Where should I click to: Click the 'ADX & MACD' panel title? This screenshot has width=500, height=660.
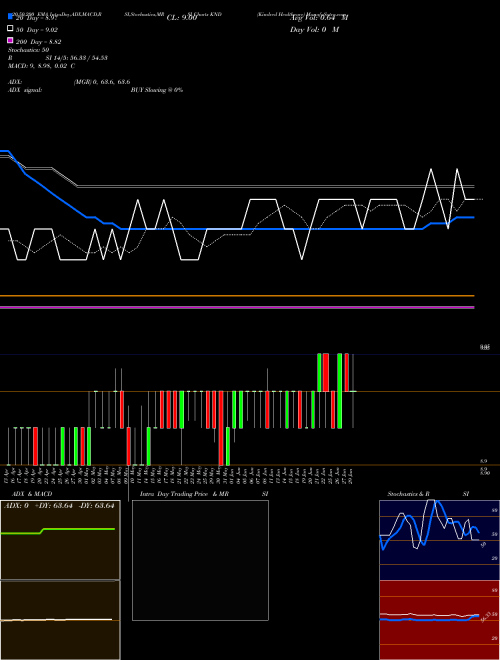[x=32, y=494]
